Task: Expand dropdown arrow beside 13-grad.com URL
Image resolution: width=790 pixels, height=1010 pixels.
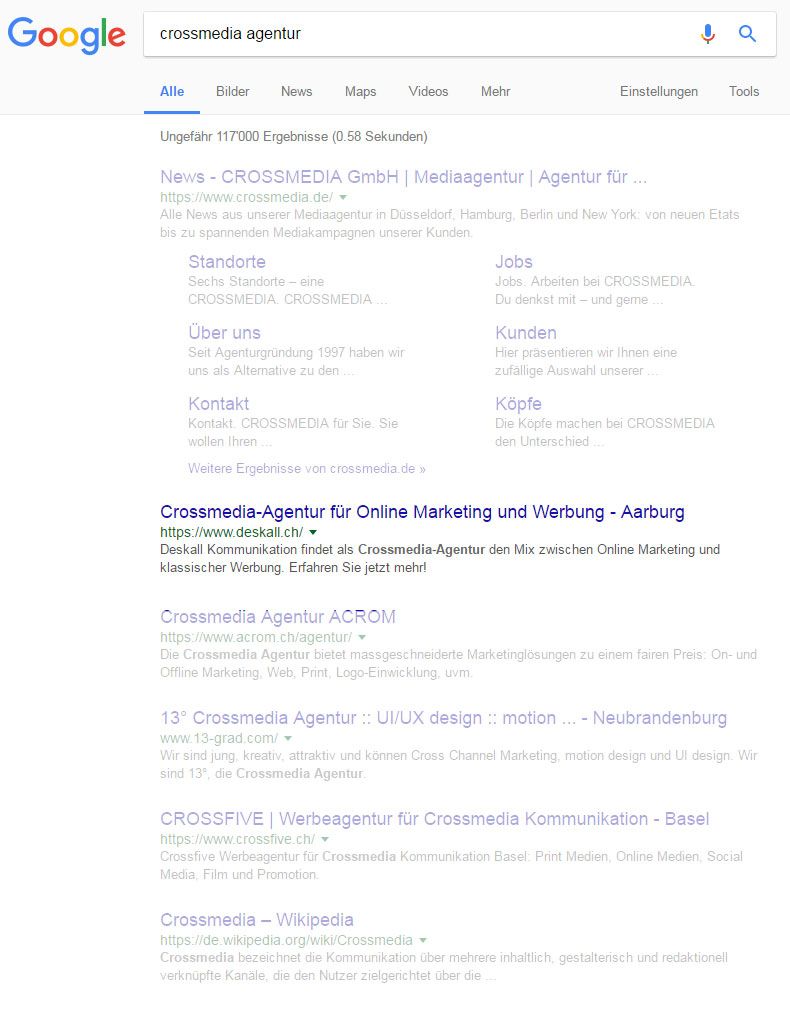Action: click(288, 738)
